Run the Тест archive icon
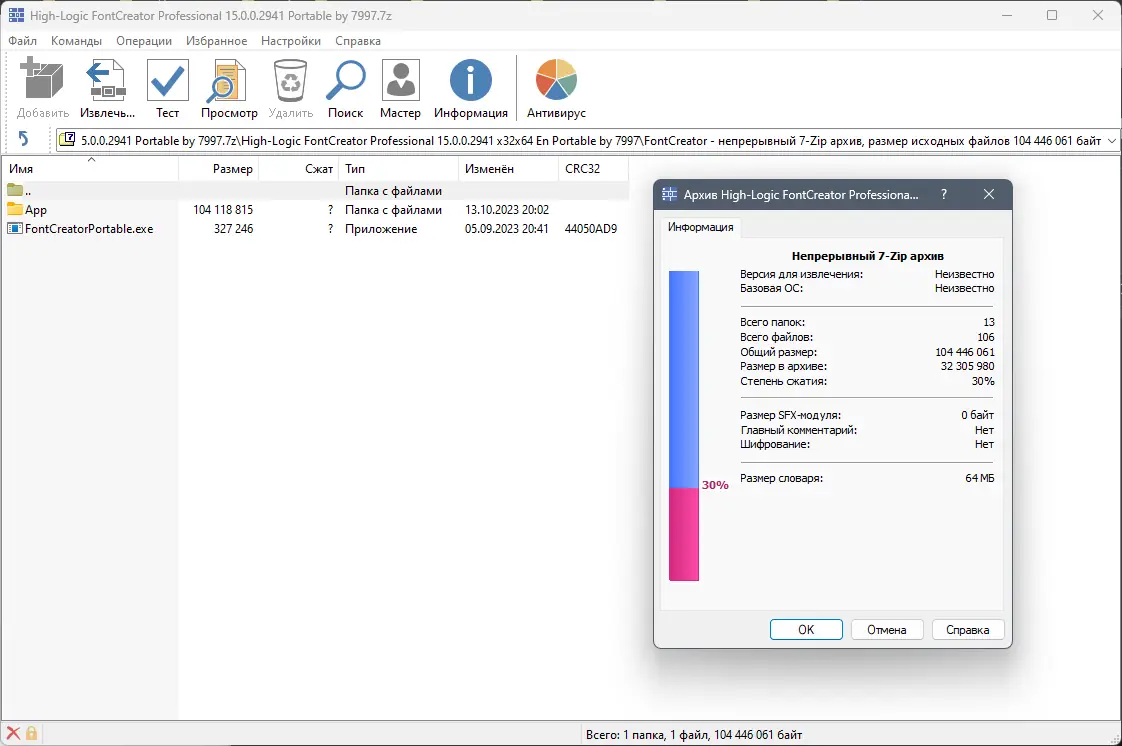Image resolution: width=1122 pixels, height=746 pixels. (166, 80)
